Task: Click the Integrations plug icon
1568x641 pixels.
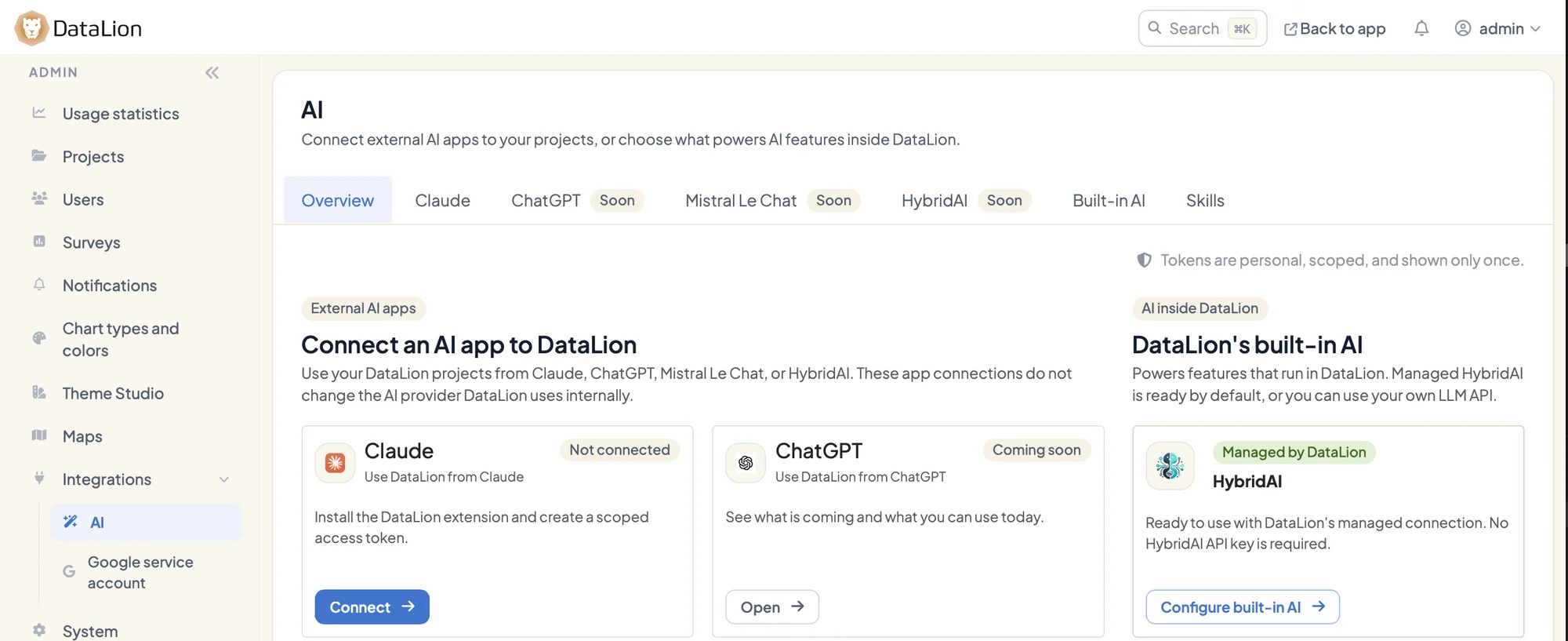Action: (39, 478)
